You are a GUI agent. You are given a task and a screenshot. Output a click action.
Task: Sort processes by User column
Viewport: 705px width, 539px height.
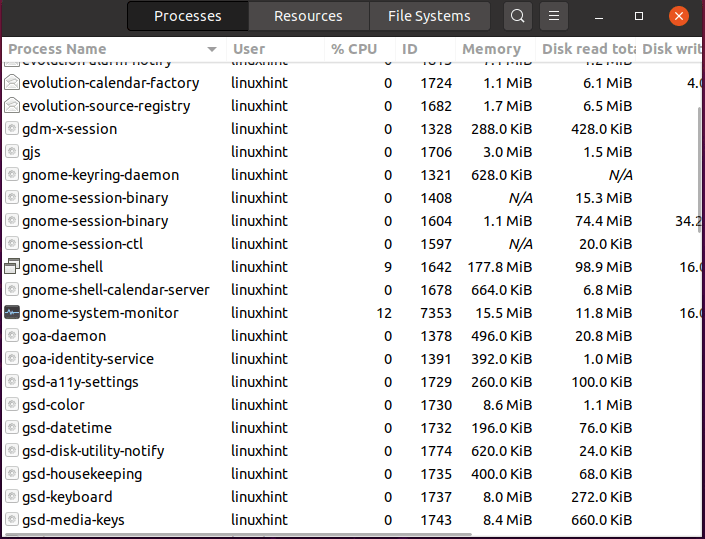pos(275,49)
